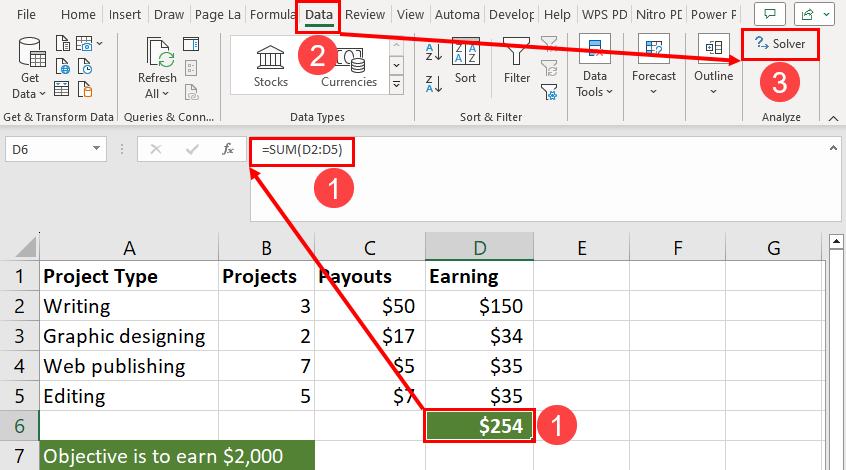
Task: Open Queries & Connections pane icon
Action: [191, 44]
